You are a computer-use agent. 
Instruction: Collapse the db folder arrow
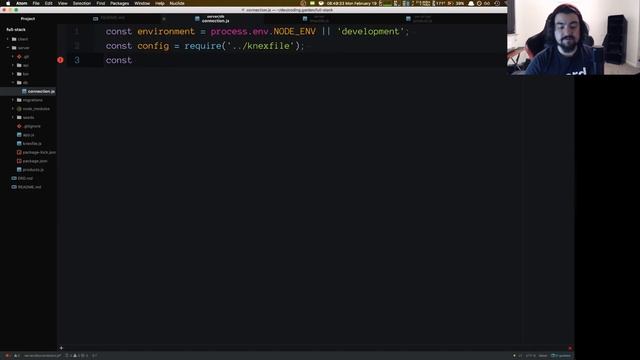click(x=13, y=82)
